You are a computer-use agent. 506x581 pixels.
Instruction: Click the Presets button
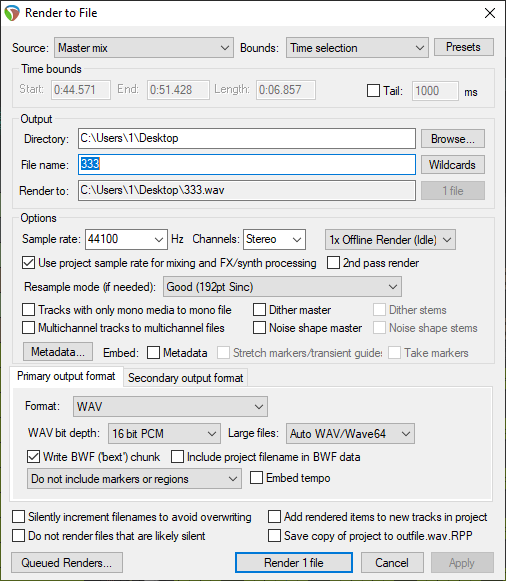pyautogui.click(x=463, y=47)
